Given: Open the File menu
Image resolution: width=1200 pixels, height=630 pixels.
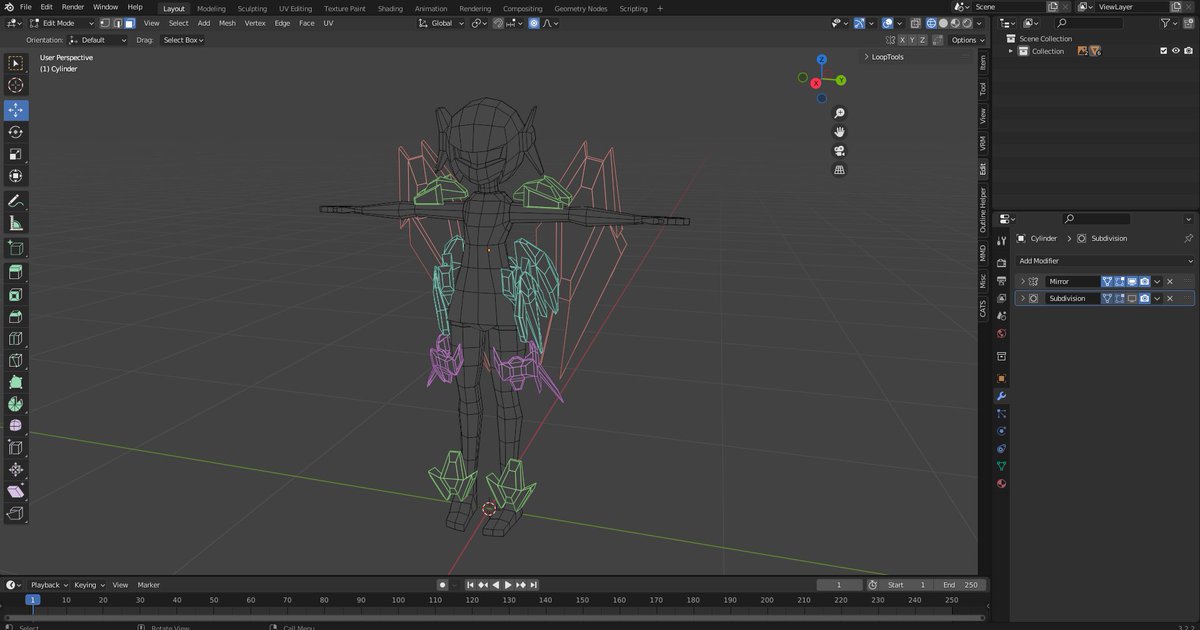Looking at the screenshot, I should (26, 7).
